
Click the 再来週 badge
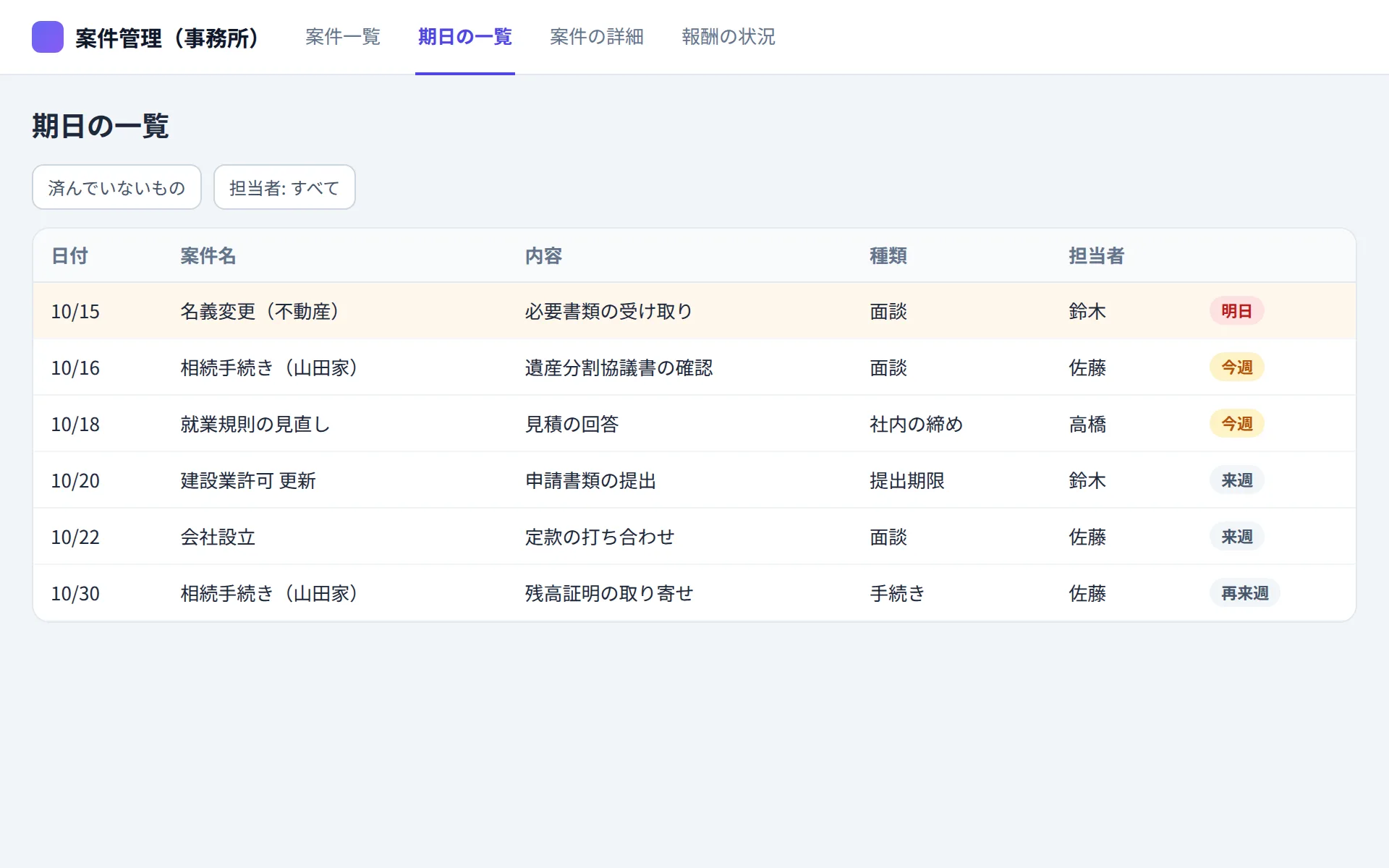click(1244, 593)
